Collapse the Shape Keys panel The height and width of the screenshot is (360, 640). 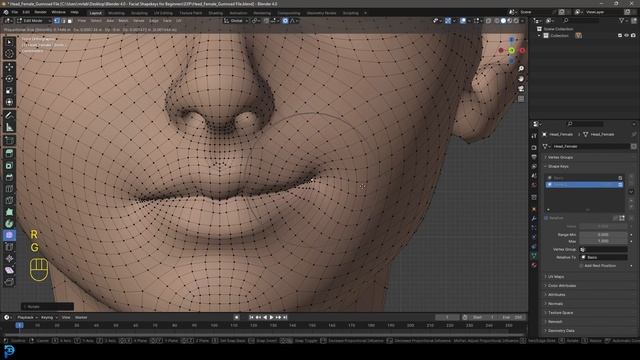pyautogui.click(x=558, y=167)
